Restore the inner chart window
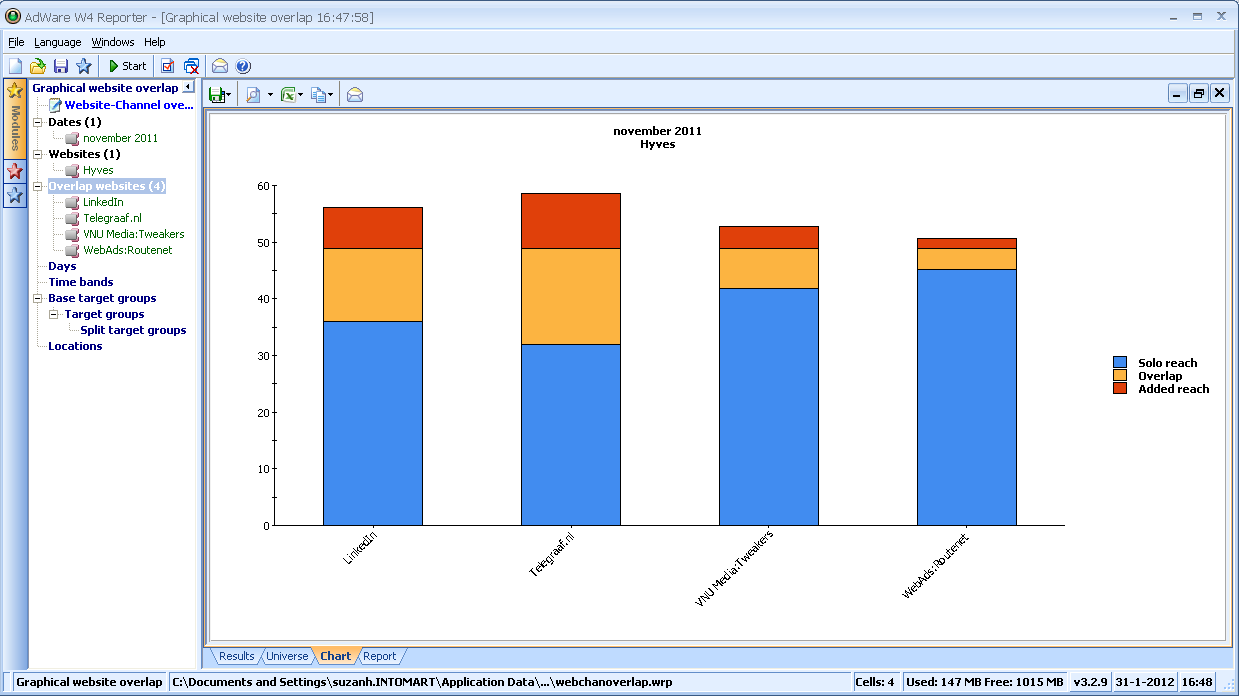Viewport: 1239px width, 696px height. (x=1199, y=93)
